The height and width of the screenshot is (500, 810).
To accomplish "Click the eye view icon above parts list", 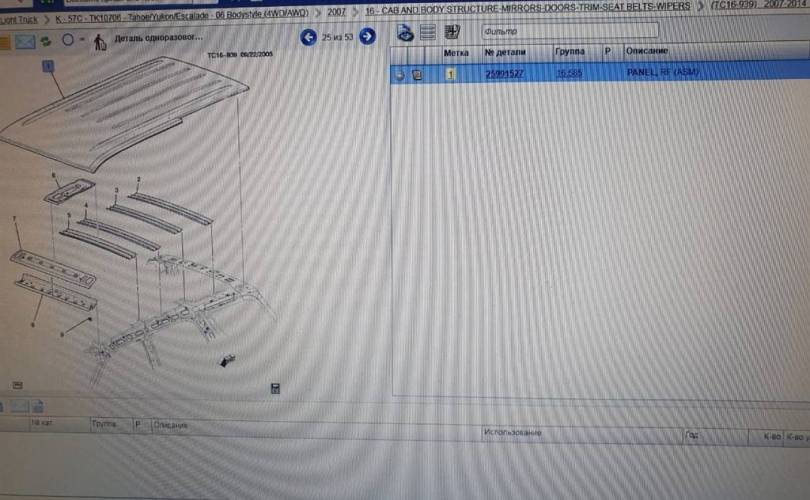I will (405, 32).
